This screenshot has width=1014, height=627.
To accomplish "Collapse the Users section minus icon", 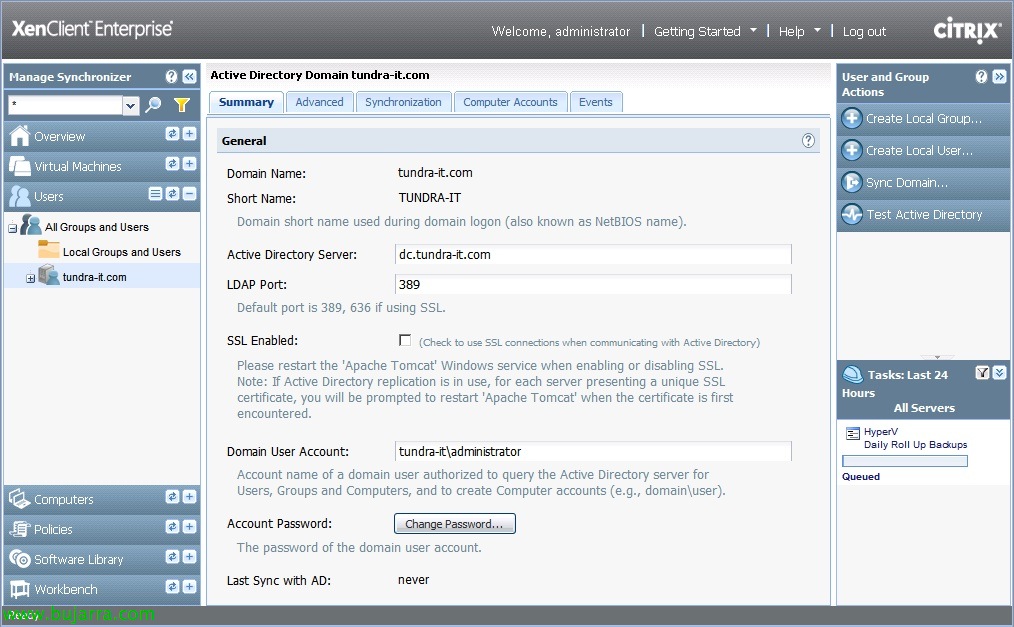I will click(x=189, y=193).
